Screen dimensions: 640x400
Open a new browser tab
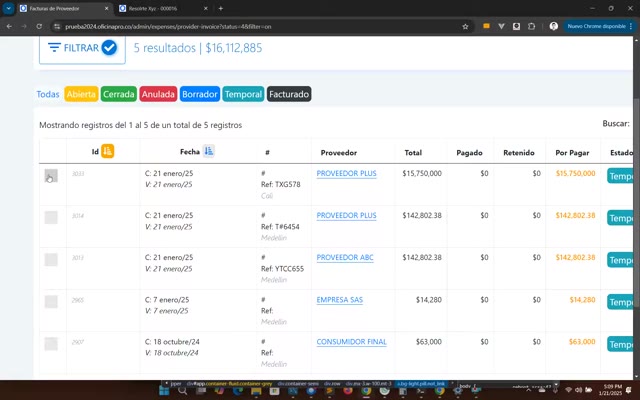(x=220, y=8)
